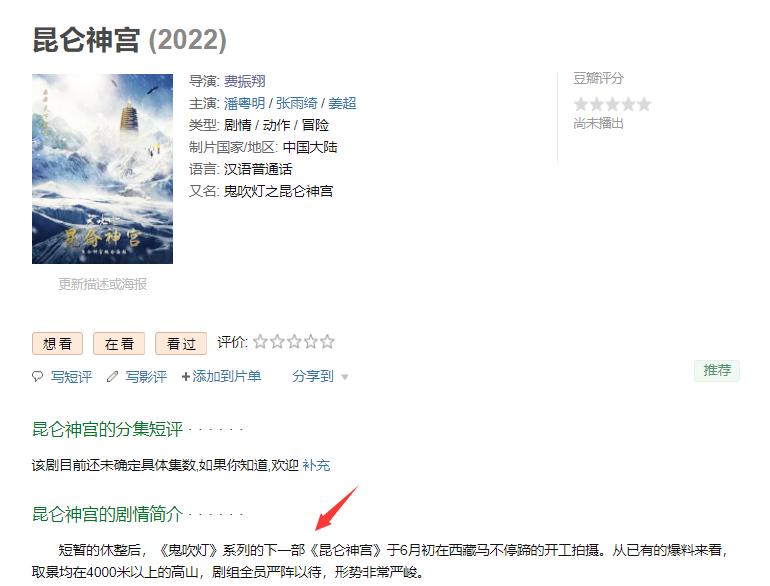Mark the show as 在看
Screen dimensions: 770x586
click(x=119, y=343)
